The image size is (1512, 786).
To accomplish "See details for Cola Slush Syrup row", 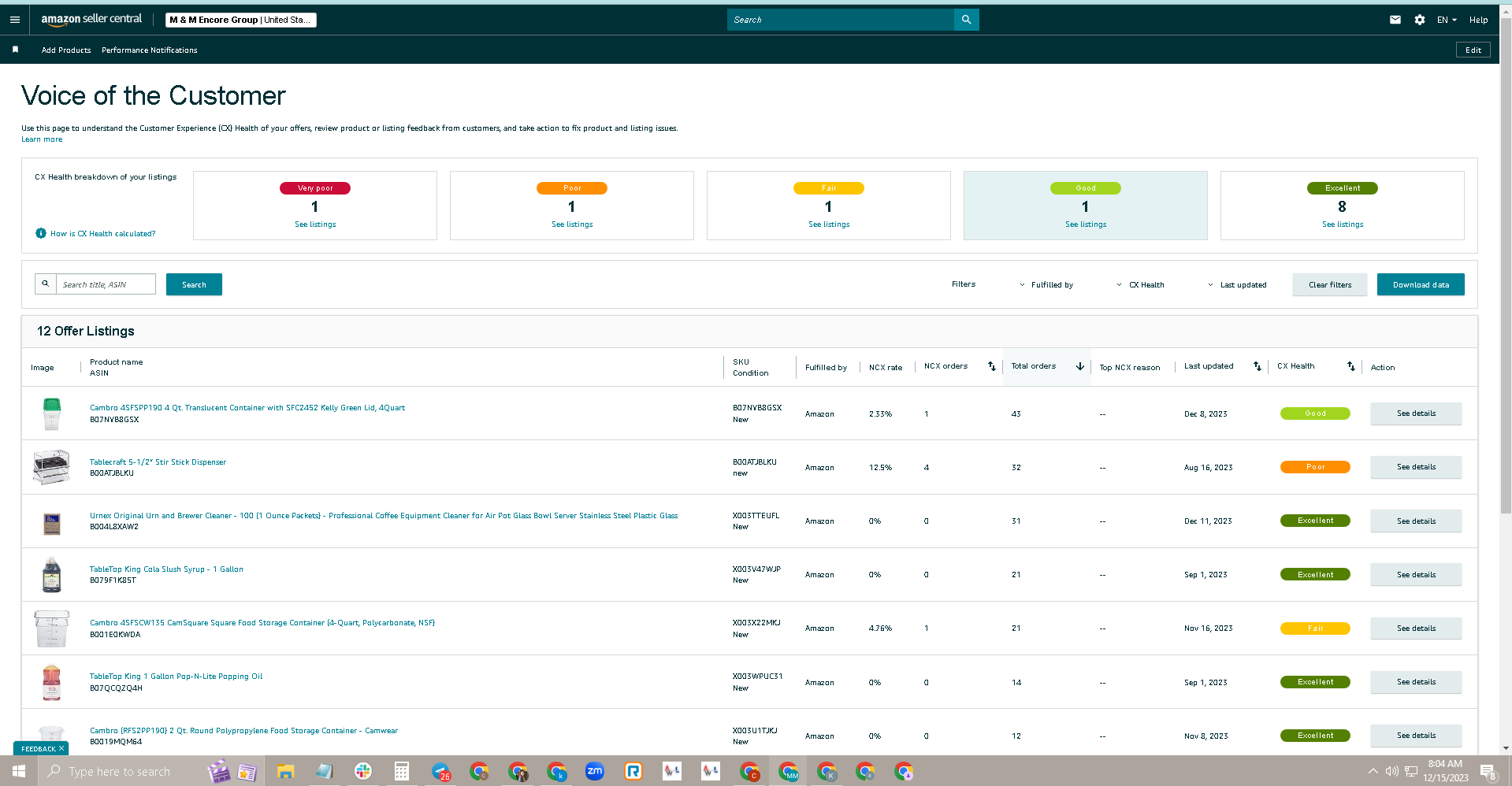I will (x=1416, y=574).
